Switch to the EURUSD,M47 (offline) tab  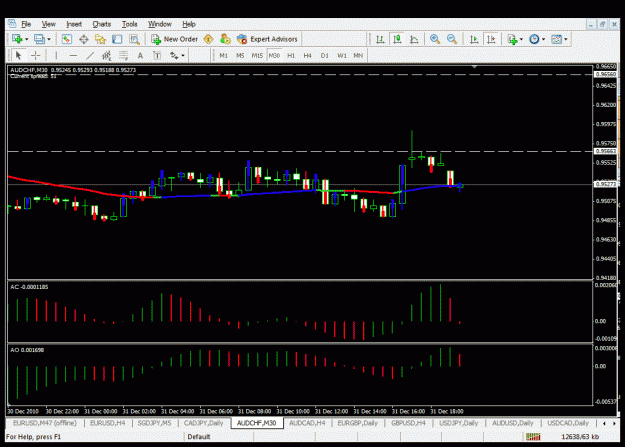point(45,423)
